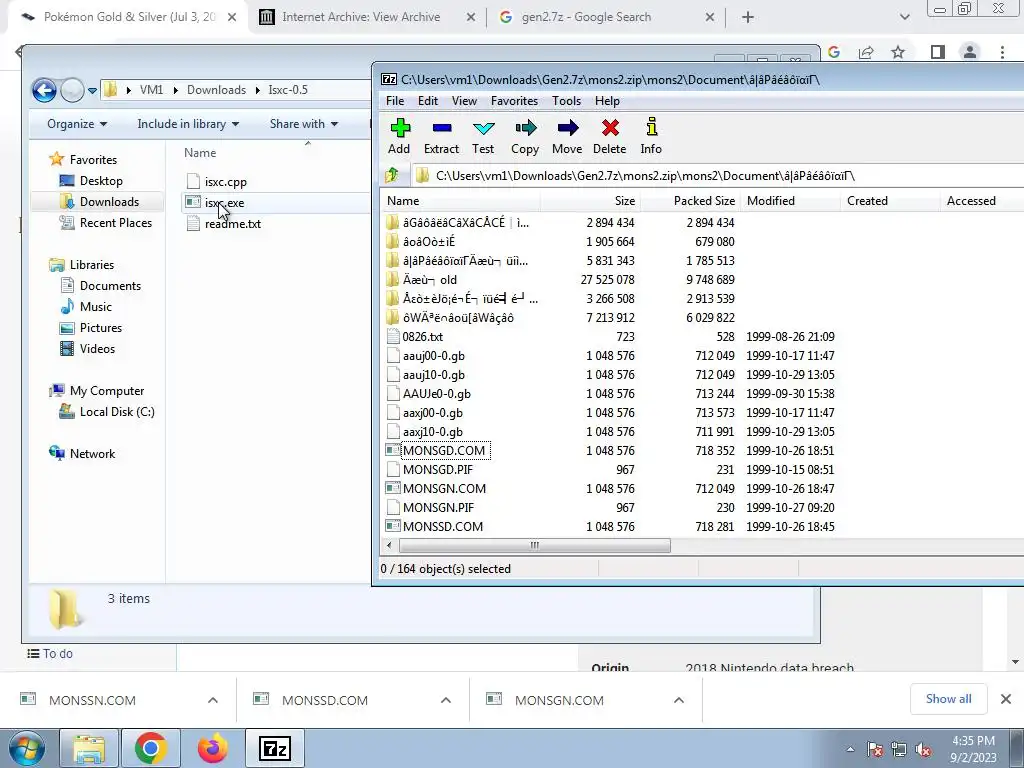Screen dimensions: 1024x768
Task: Click the Back button in Explorer window
Action: coord(44,90)
